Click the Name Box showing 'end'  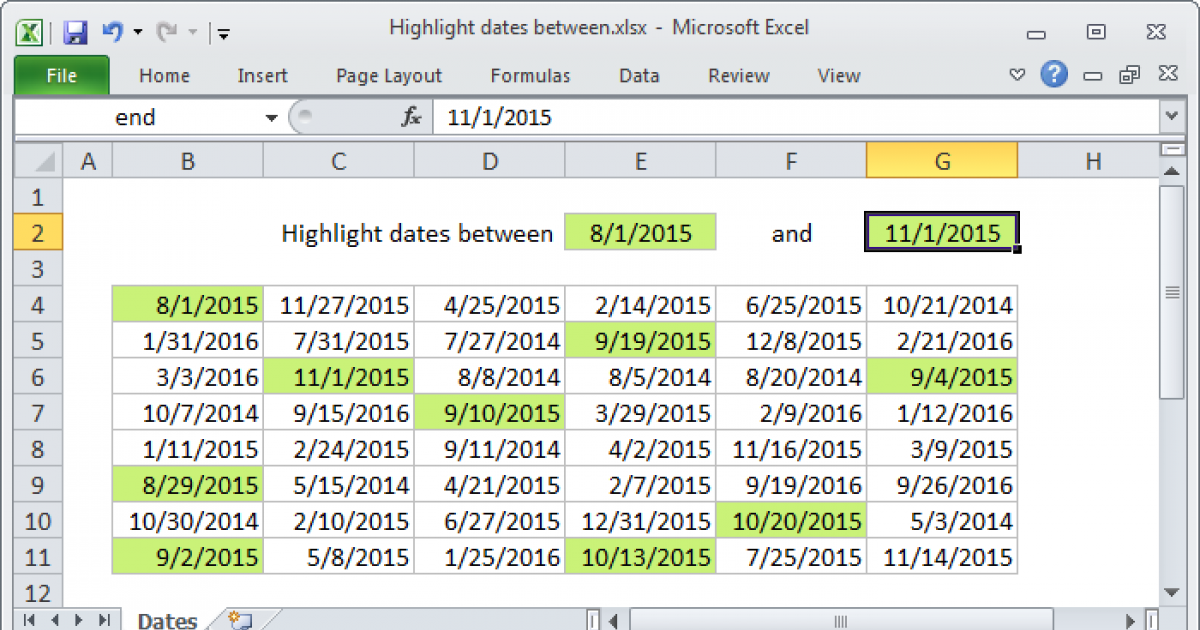coord(137,118)
